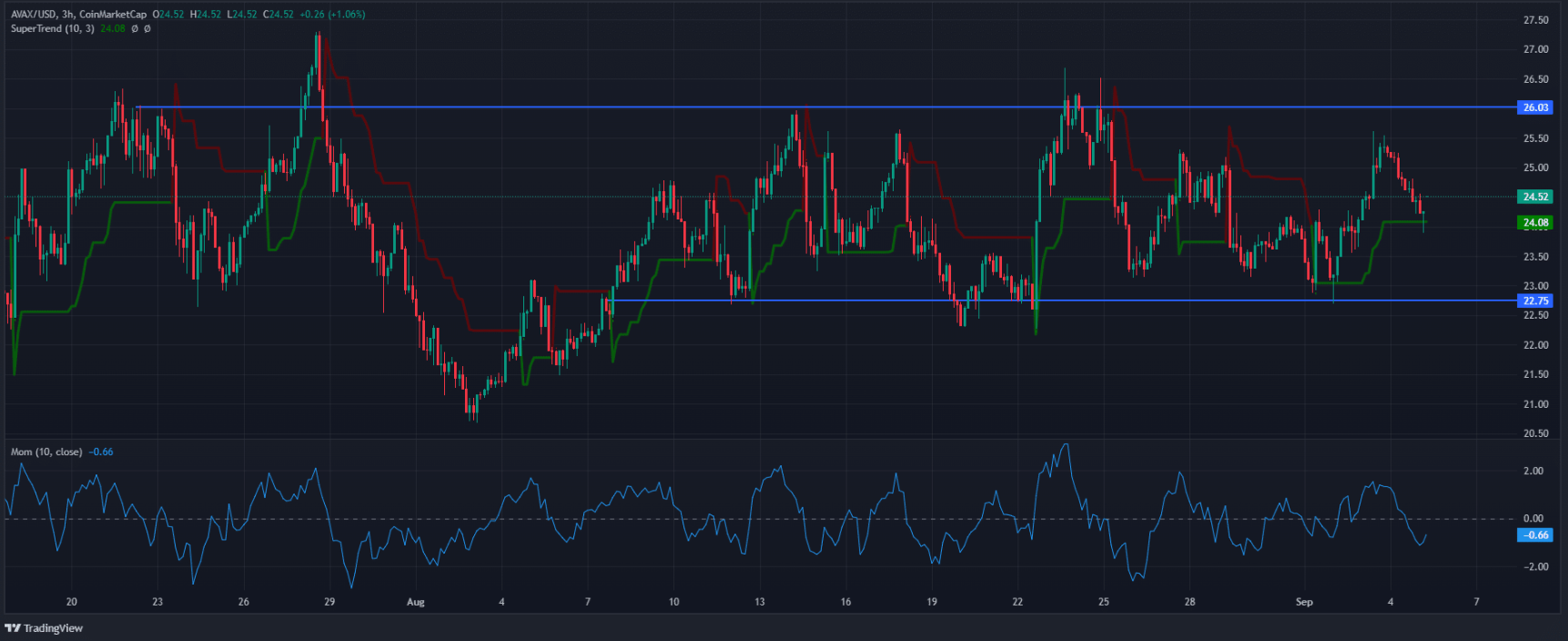Click the 20.50 price scale tick
The image size is (1568, 641).
point(1536,433)
